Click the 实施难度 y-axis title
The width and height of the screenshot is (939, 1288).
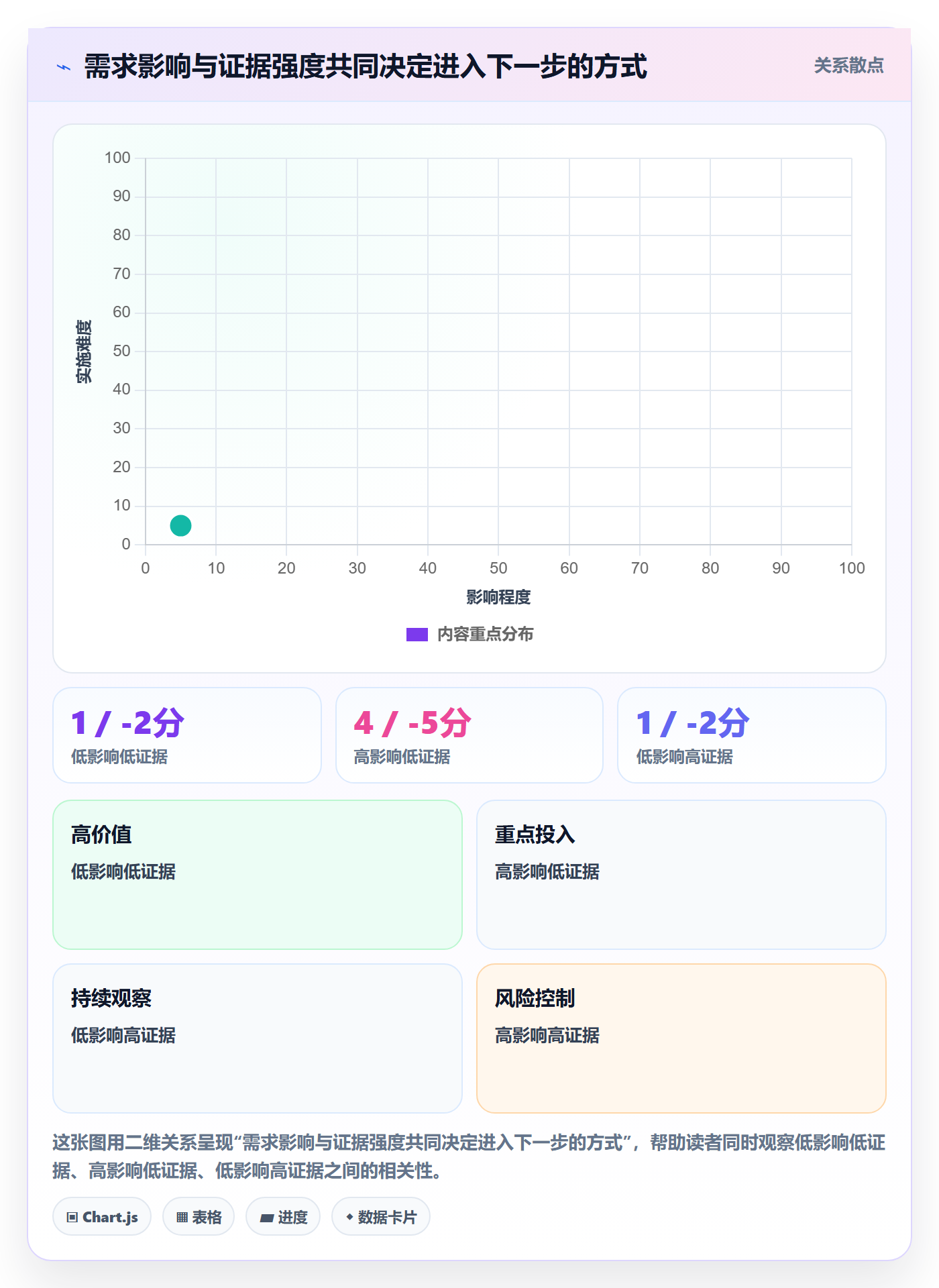(84, 352)
